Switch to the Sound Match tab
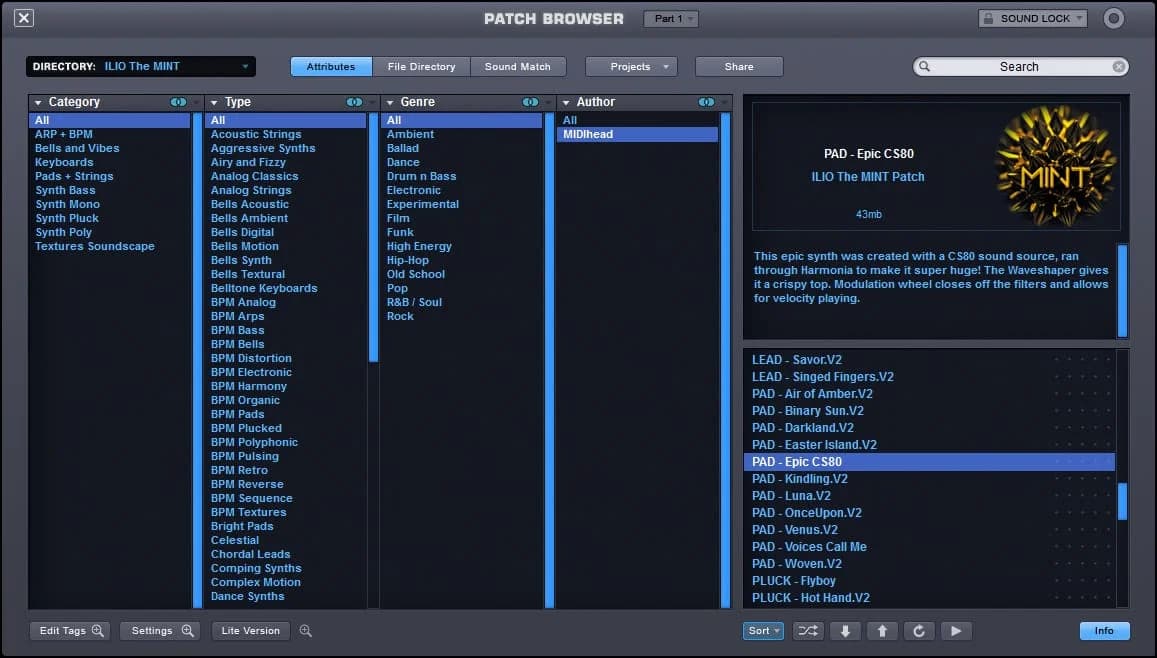This screenshot has width=1157, height=658. point(519,66)
